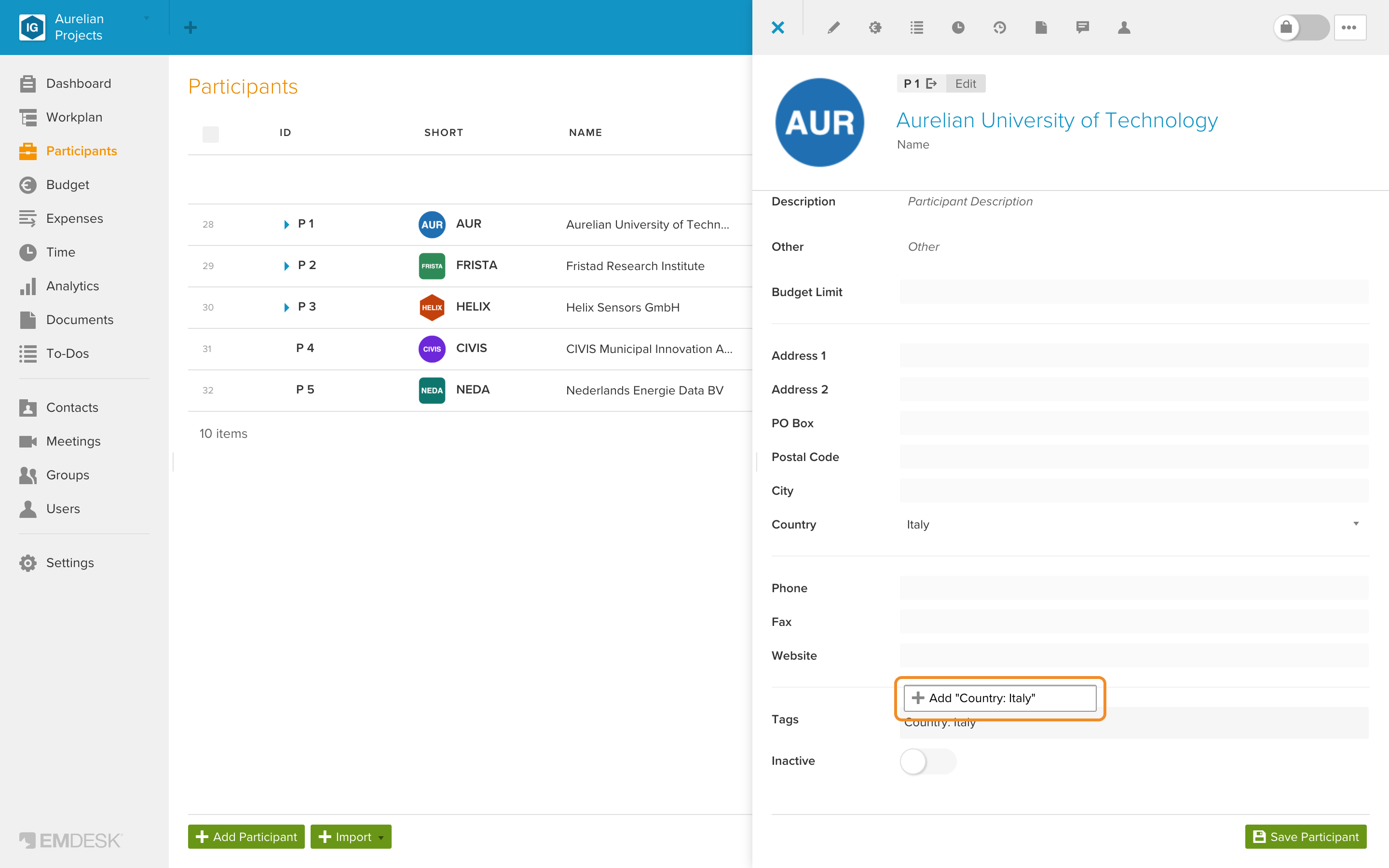Image resolution: width=1389 pixels, height=868 pixels.
Task: Open Budget in the sidebar
Action: click(x=67, y=185)
